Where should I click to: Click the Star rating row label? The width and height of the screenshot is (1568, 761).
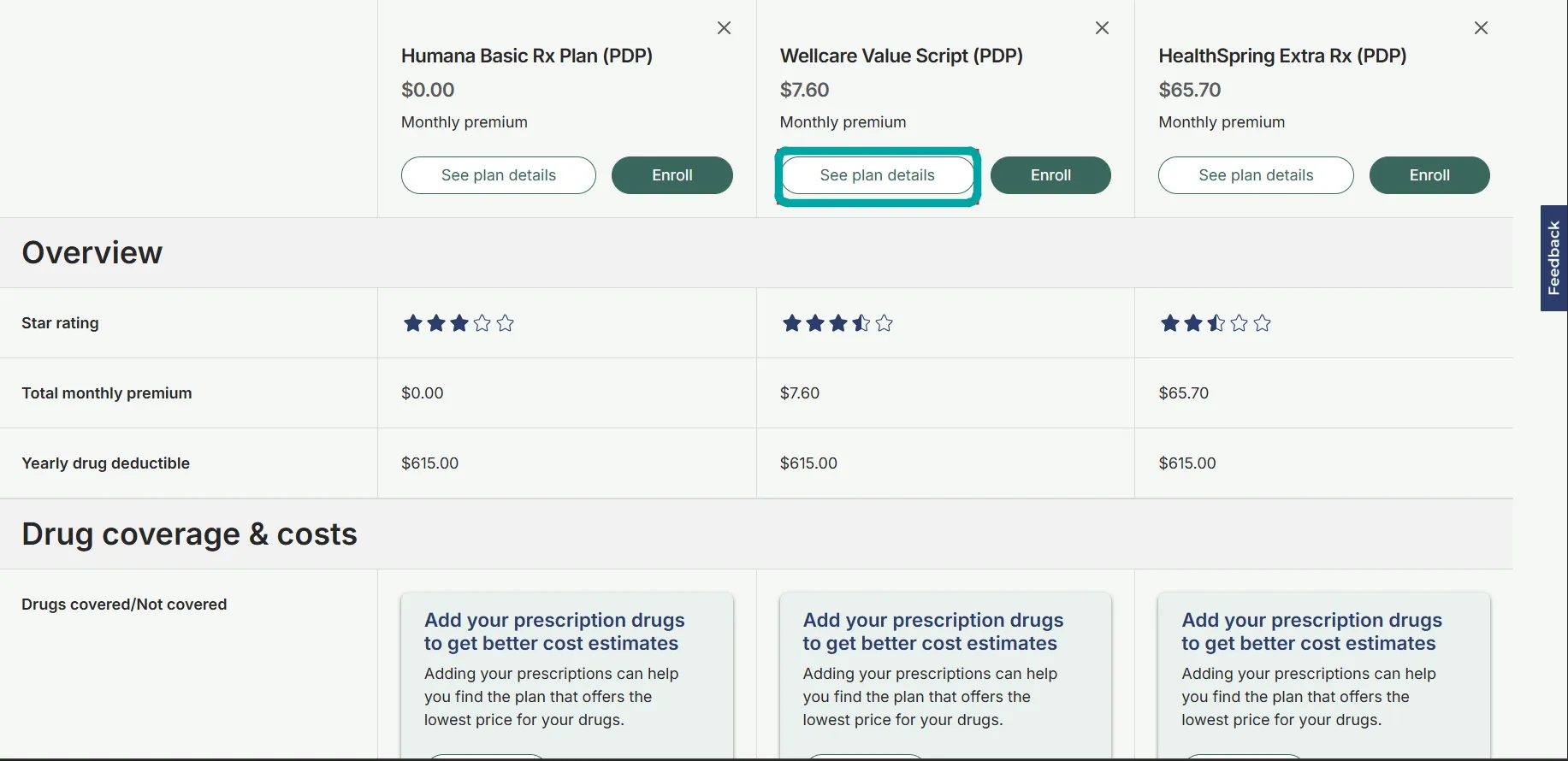[60, 323]
